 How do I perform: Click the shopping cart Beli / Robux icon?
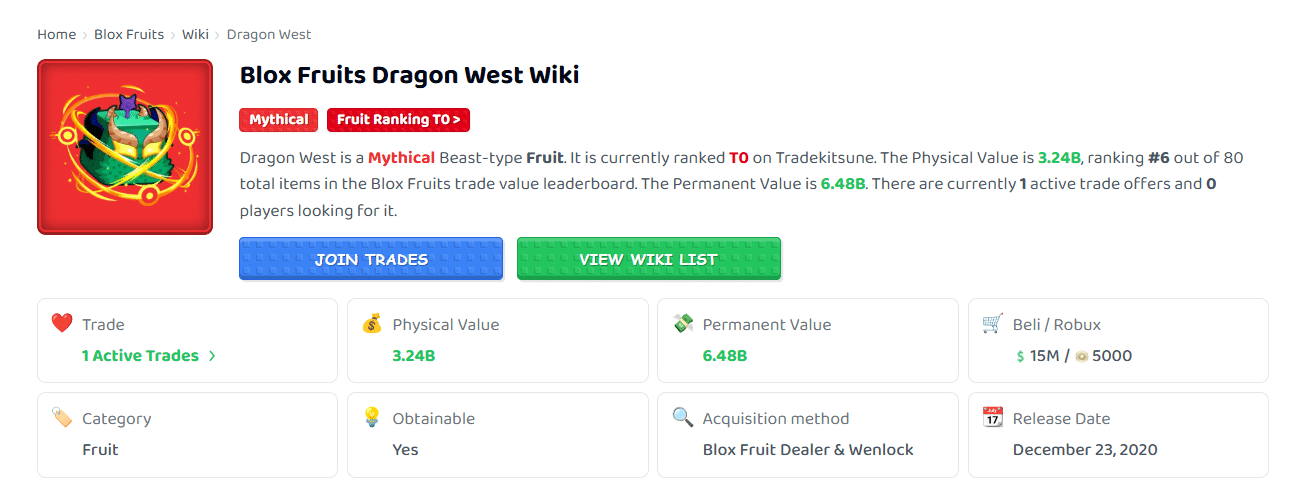coord(993,324)
